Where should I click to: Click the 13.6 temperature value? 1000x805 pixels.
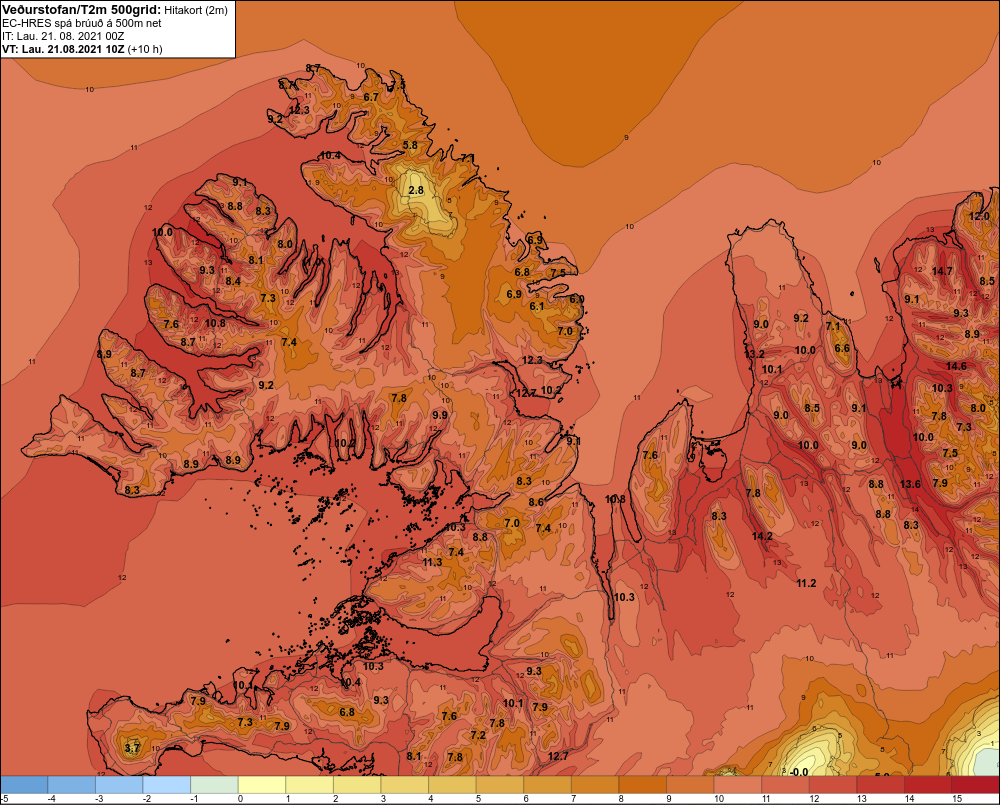(x=910, y=484)
